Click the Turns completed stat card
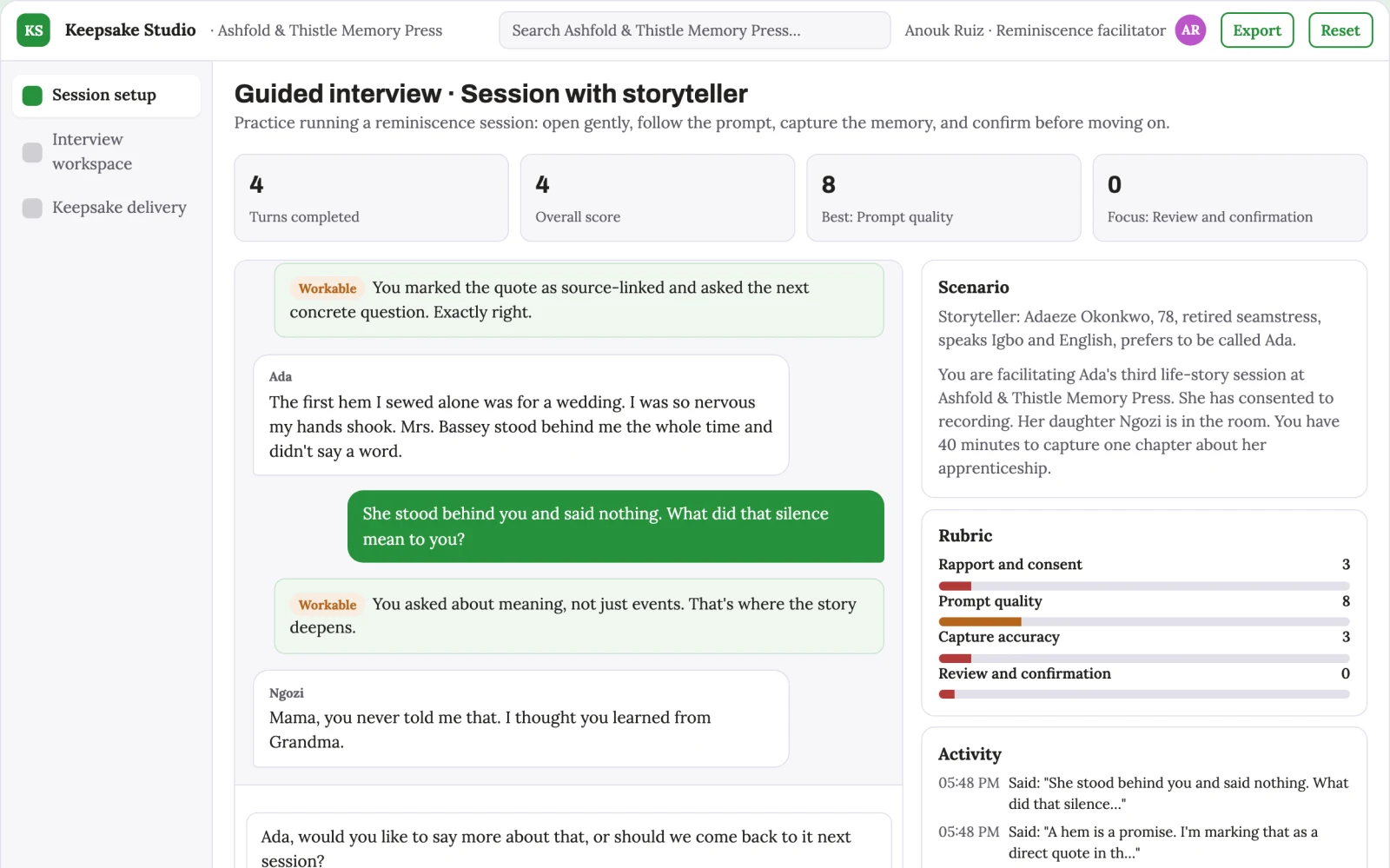The image size is (1390, 868). click(371, 198)
